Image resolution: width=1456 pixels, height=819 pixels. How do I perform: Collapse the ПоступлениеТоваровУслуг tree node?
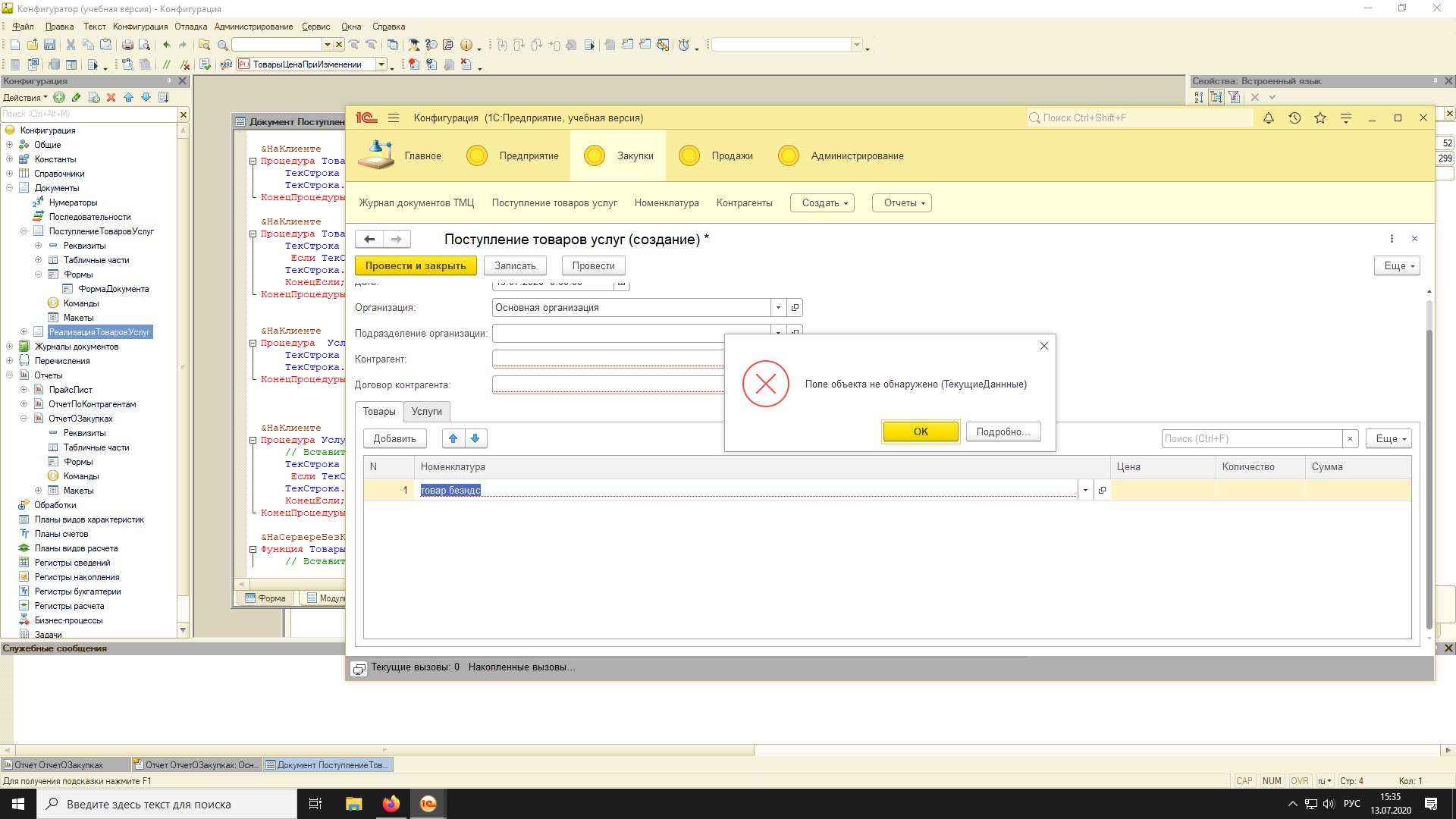(24, 231)
